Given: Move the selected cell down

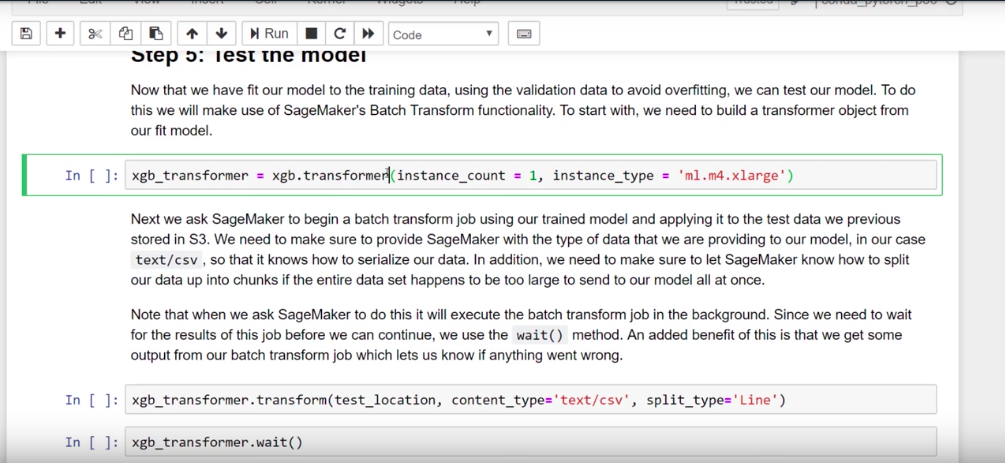Looking at the screenshot, I should pos(221,34).
